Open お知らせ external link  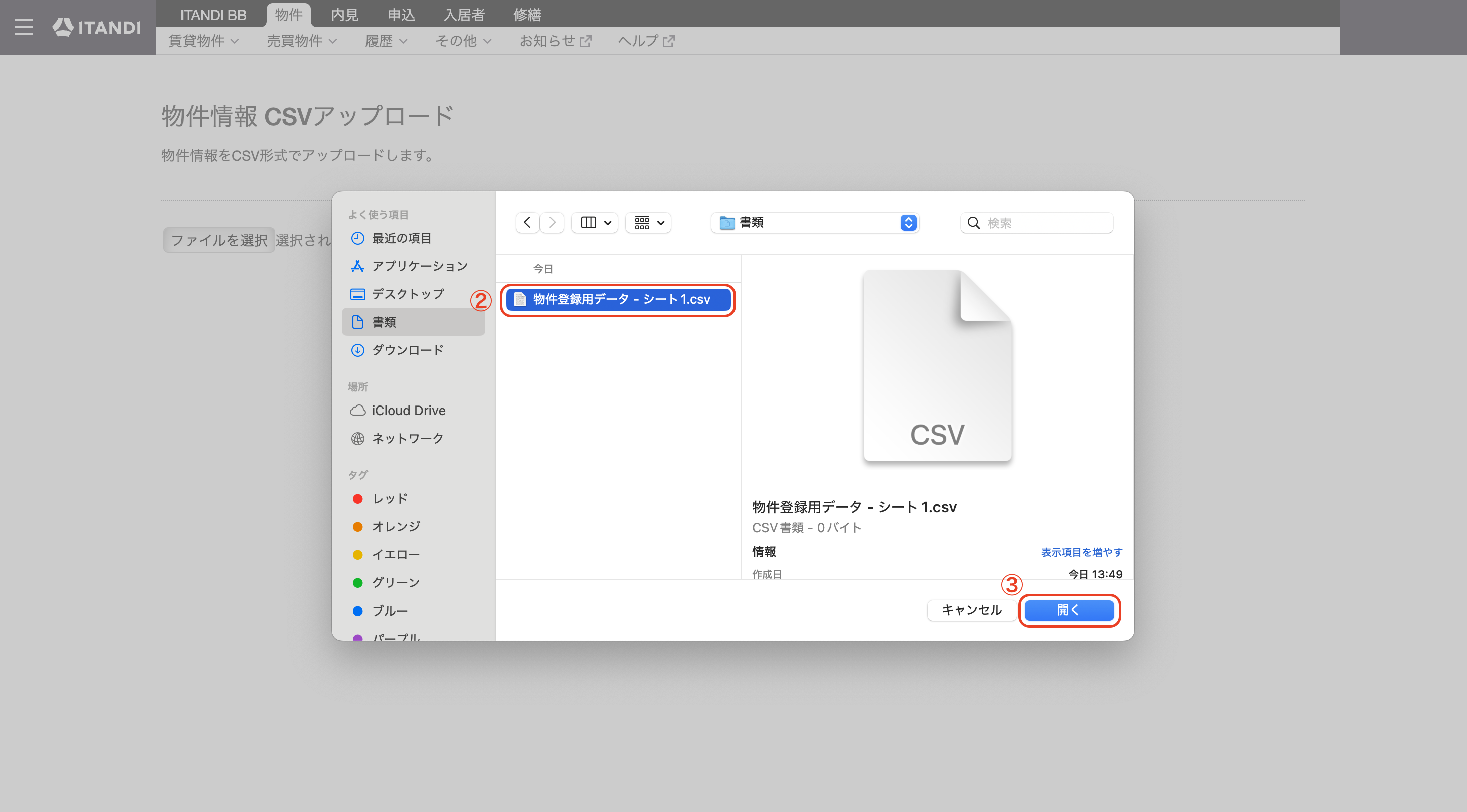point(555,41)
